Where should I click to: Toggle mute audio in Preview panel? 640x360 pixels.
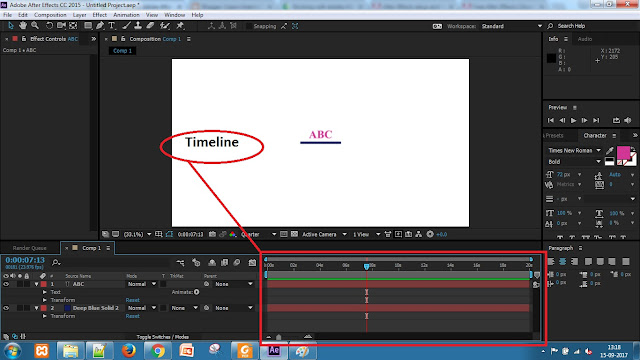(x=628, y=120)
